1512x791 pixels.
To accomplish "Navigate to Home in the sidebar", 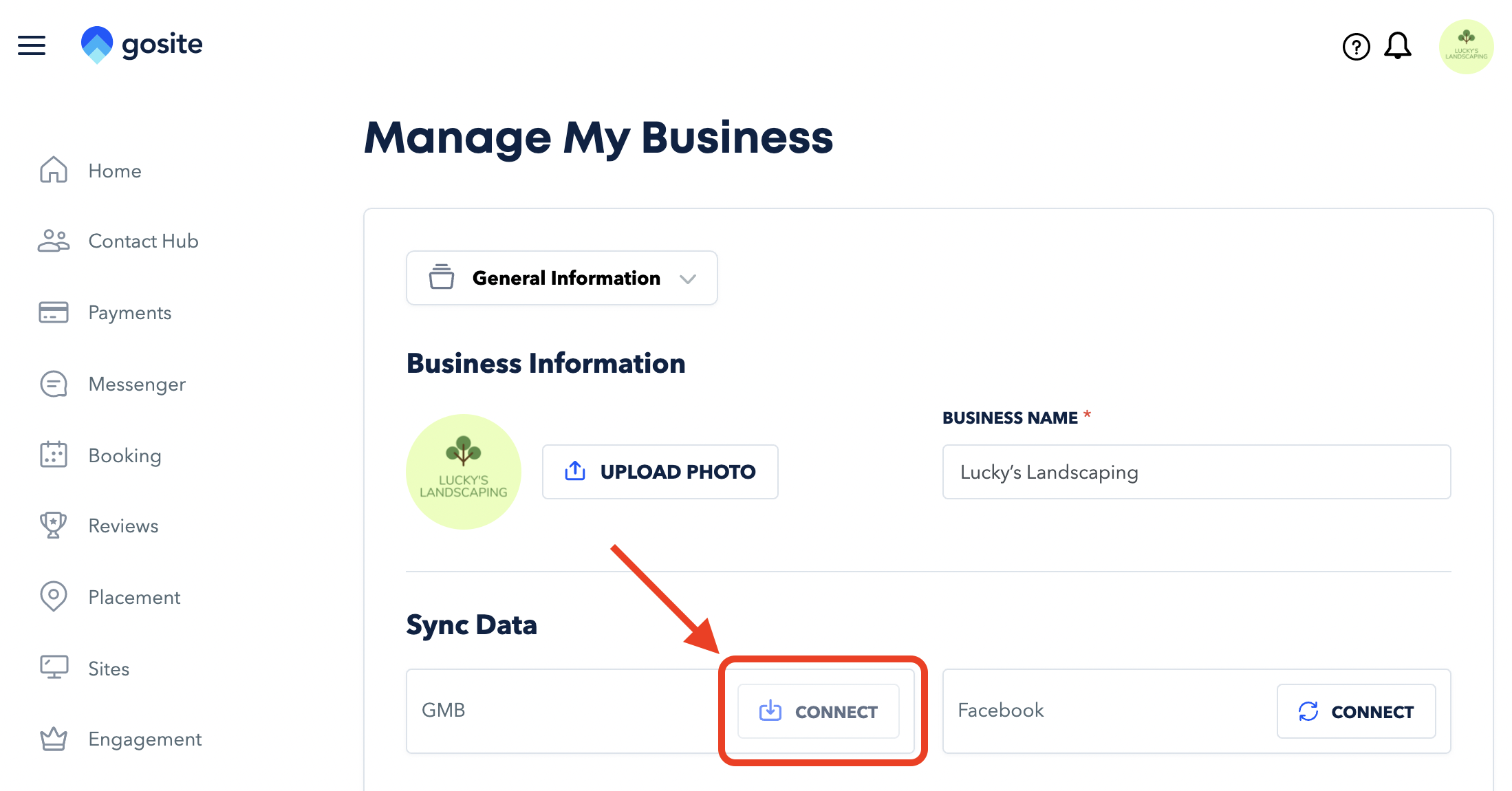I will pyautogui.click(x=114, y=171).
